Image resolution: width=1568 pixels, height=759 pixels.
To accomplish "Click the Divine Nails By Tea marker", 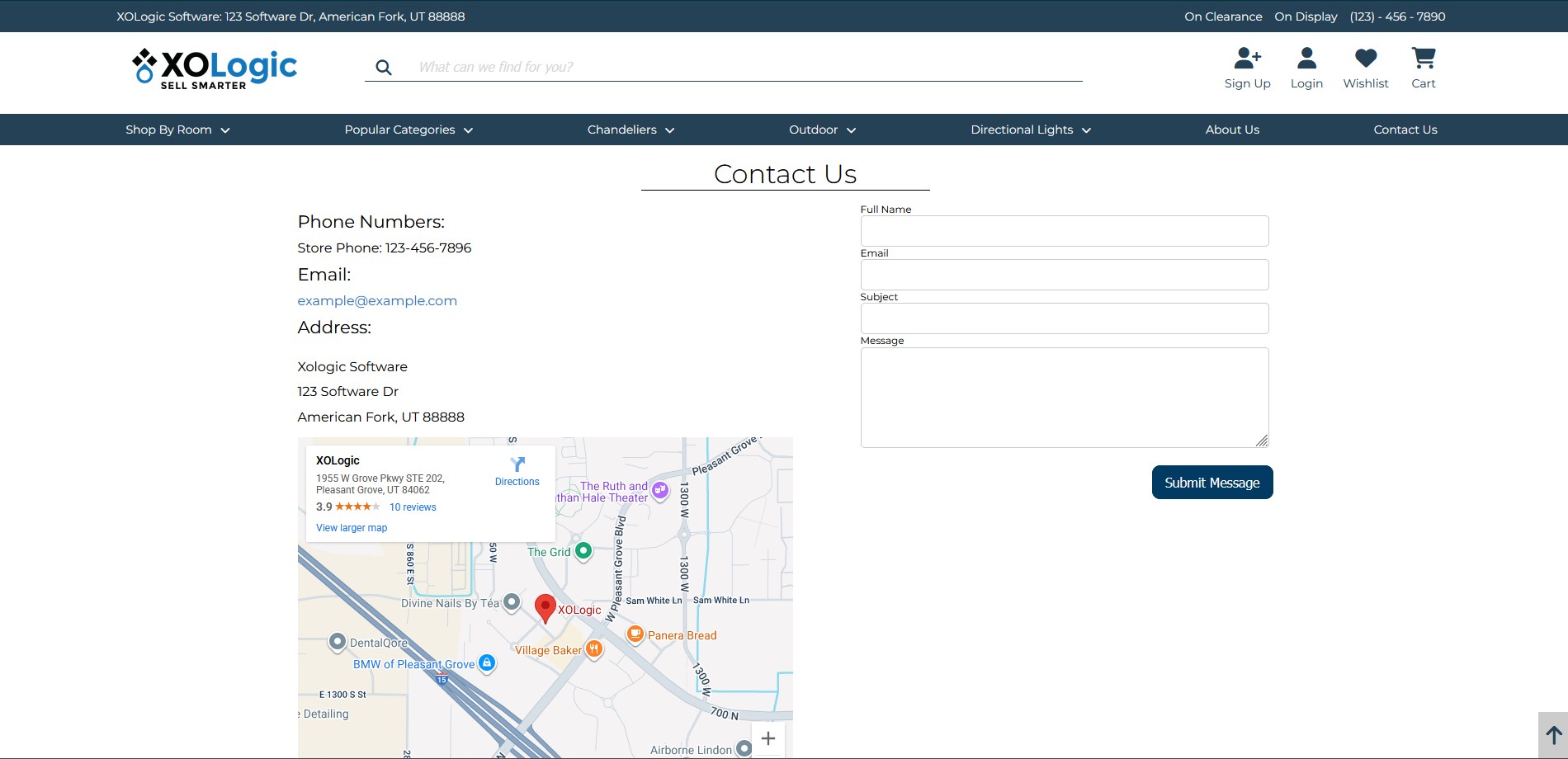I will click(512, 602).
